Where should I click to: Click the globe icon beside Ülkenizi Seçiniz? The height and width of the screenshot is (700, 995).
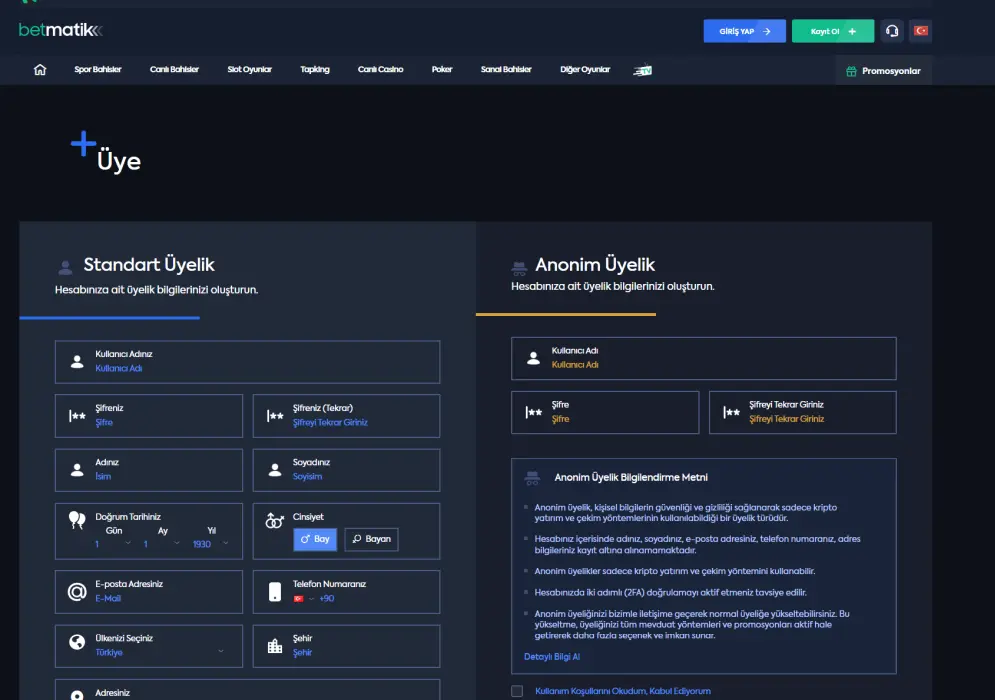pyautogui.click(x=77, y=644)
